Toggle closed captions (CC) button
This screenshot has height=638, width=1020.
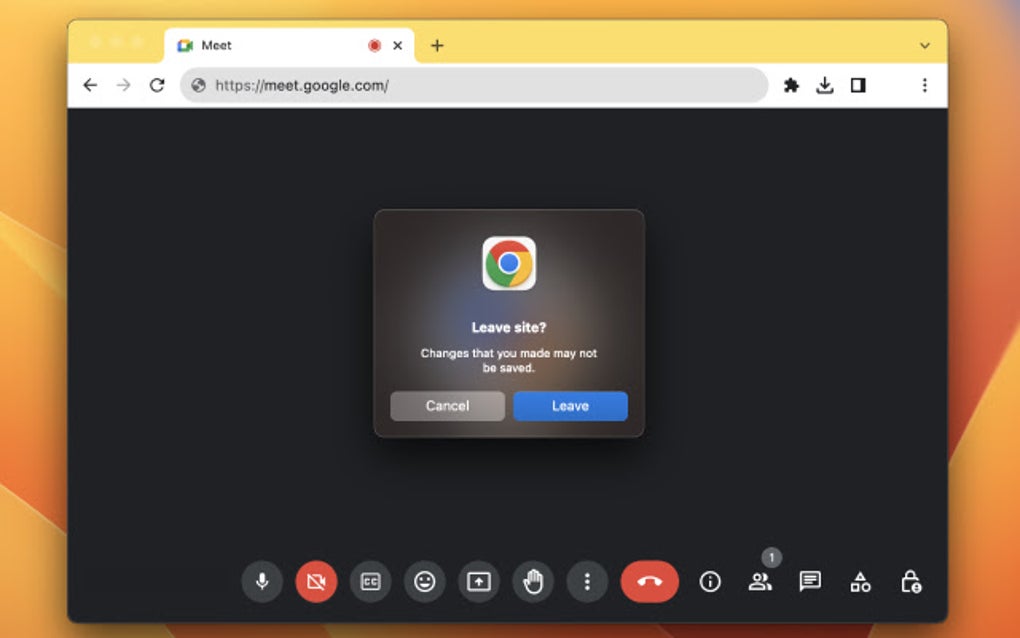pos(371,581)
